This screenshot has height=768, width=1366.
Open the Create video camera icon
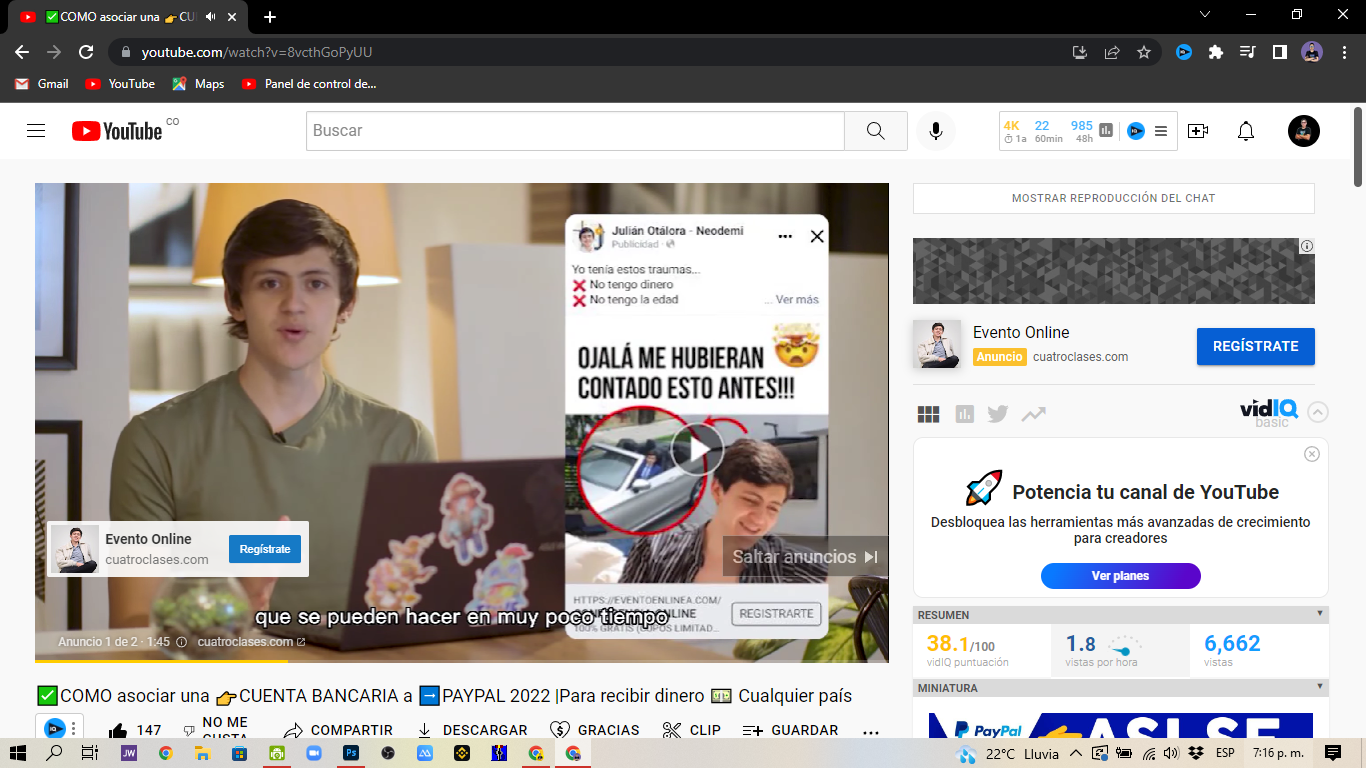[x=1198, y=131]
